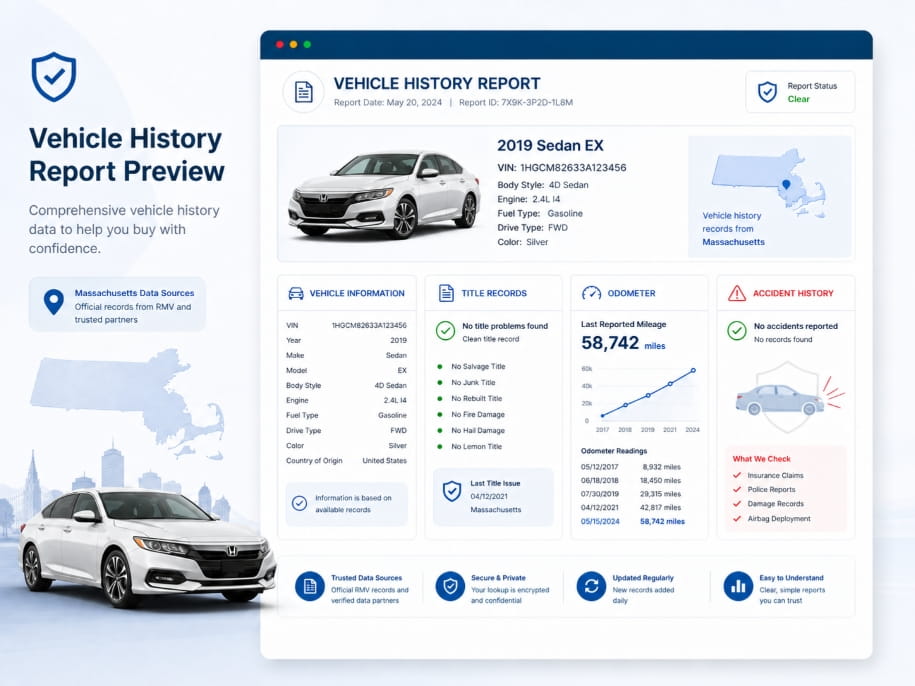
Task: Click the Easy to Understand bar chart icon
Action: tap(738, 586)
